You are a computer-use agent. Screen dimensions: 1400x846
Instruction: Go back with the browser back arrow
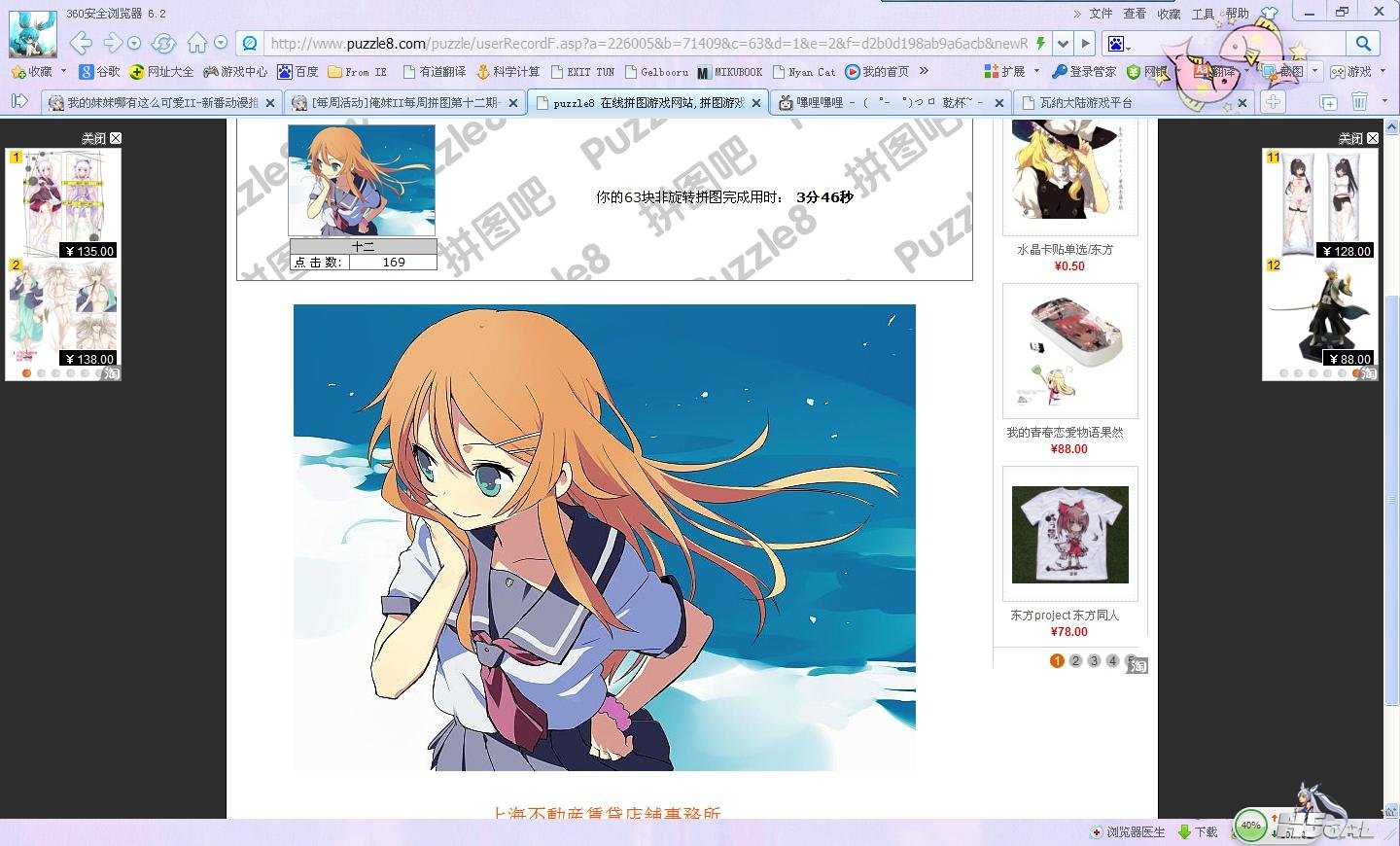click(82, 43)
